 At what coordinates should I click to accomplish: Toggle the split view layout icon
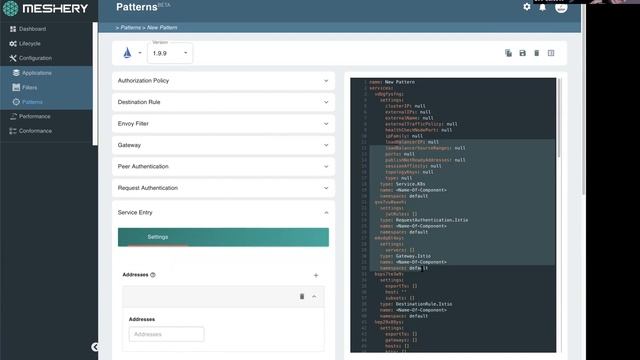point(551,53)
